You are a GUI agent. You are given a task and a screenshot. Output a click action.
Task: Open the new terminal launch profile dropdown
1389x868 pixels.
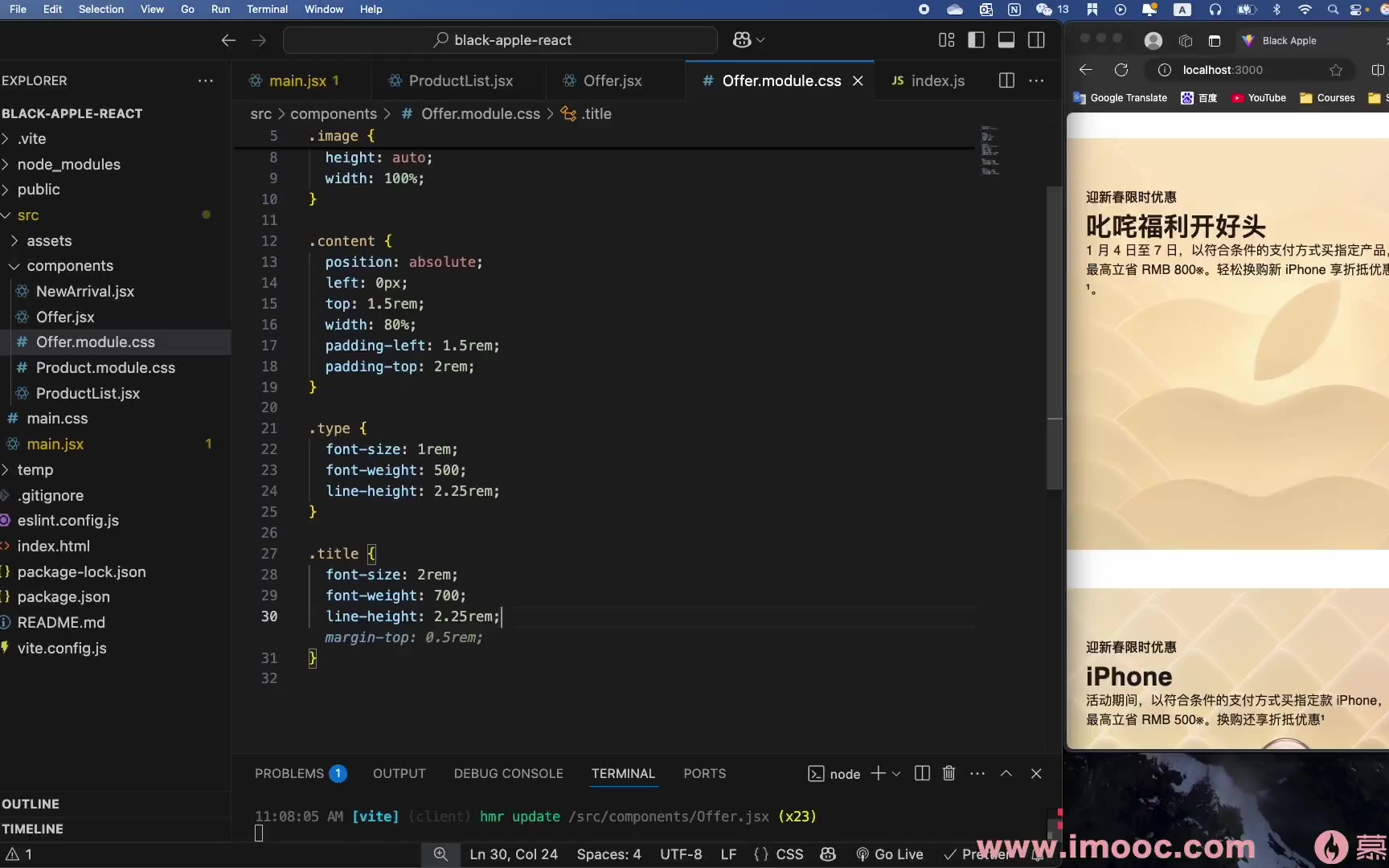896,773
